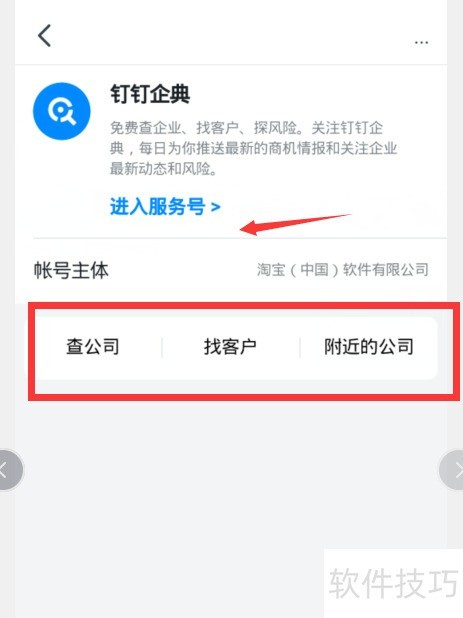The image size is (463, 618).
Task: Click the red arrow annotation
Action: (295, 225)
